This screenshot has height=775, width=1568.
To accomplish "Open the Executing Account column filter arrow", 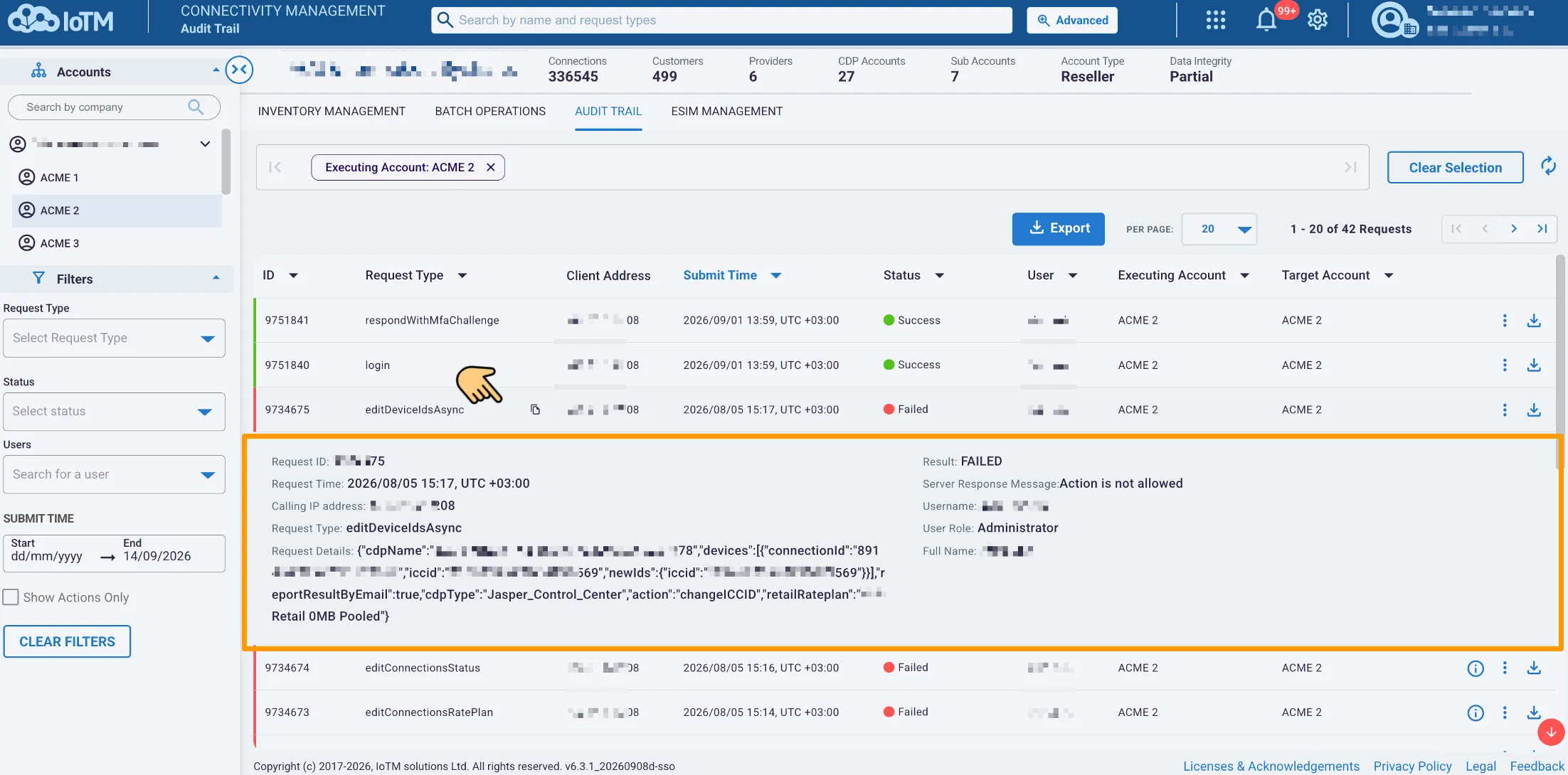I will (x=1245, y=276).
